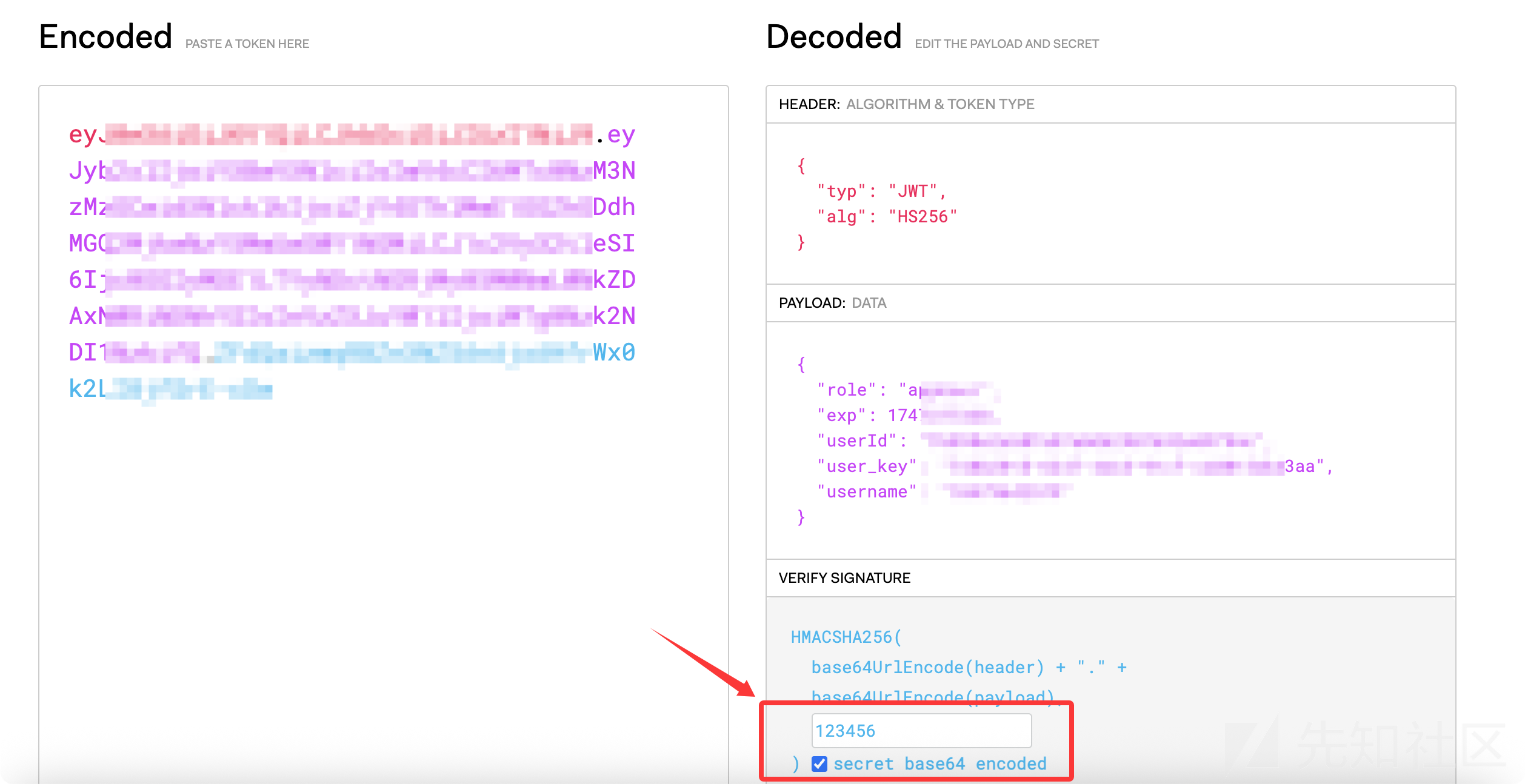Uncheck the secret base64 encoded checkbox
1525x784 pixels.
pos(819,764)
